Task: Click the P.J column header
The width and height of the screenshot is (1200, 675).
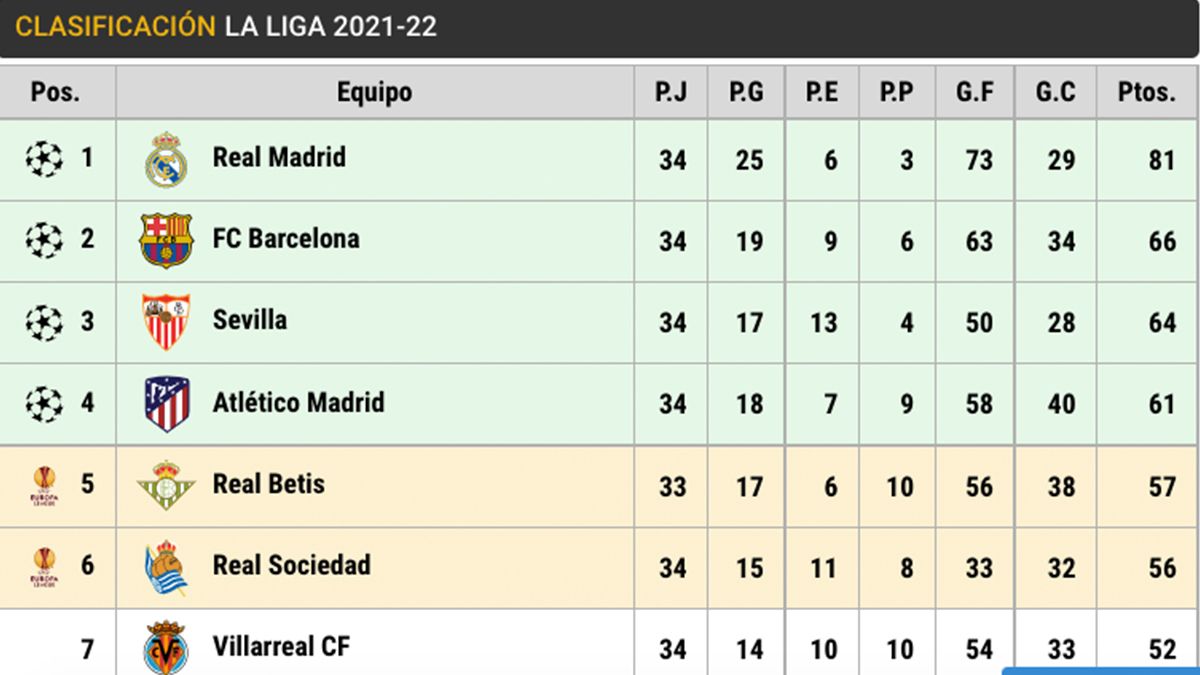Action: [671, 93]
